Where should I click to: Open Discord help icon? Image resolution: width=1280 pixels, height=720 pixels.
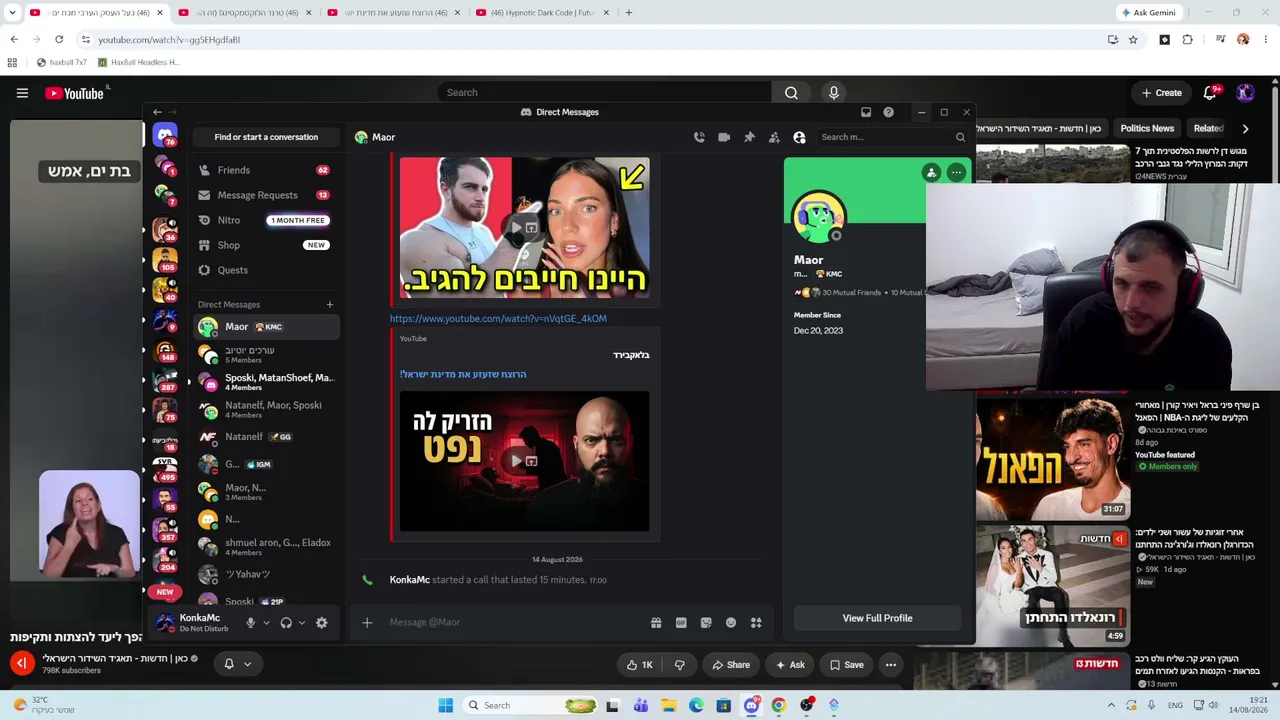click(x=888, y=112)
